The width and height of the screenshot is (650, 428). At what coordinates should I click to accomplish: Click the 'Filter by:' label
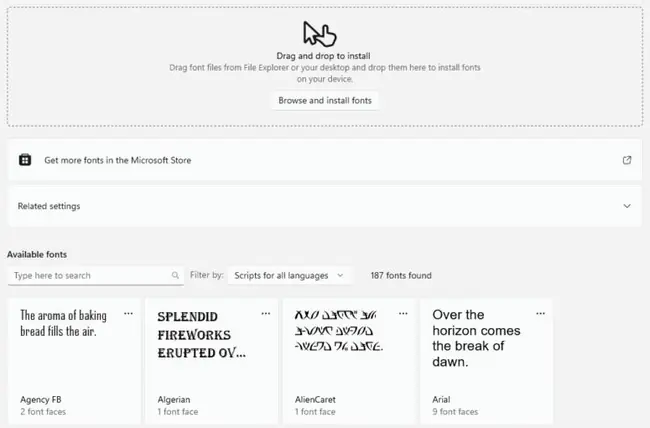(x=206, y=275)
